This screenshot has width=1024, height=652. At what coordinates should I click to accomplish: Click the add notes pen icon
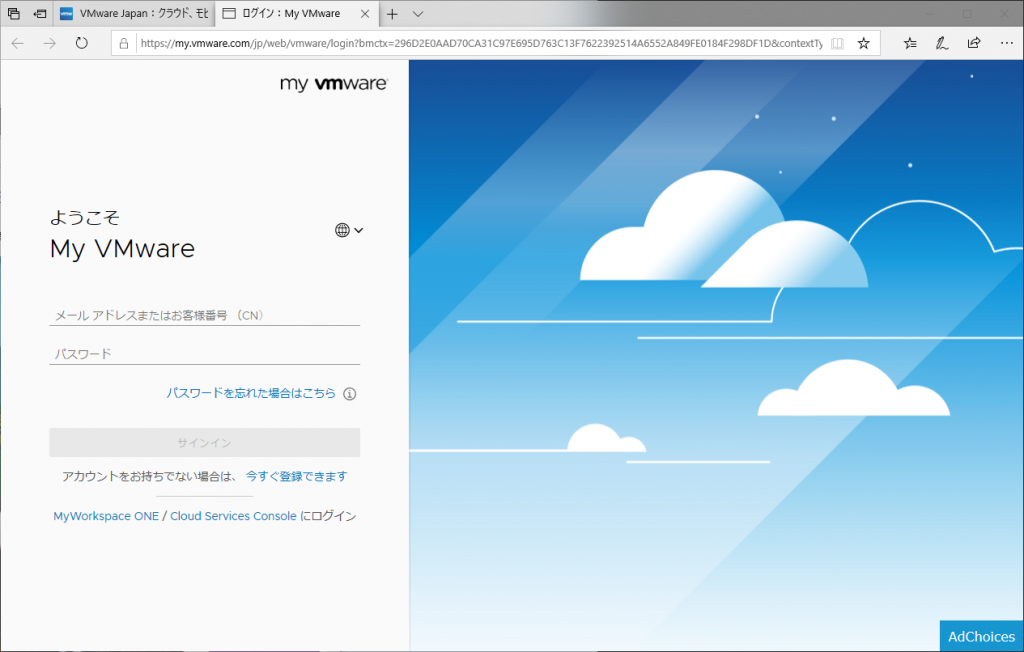pyautogui.click(x=942, y=44)
